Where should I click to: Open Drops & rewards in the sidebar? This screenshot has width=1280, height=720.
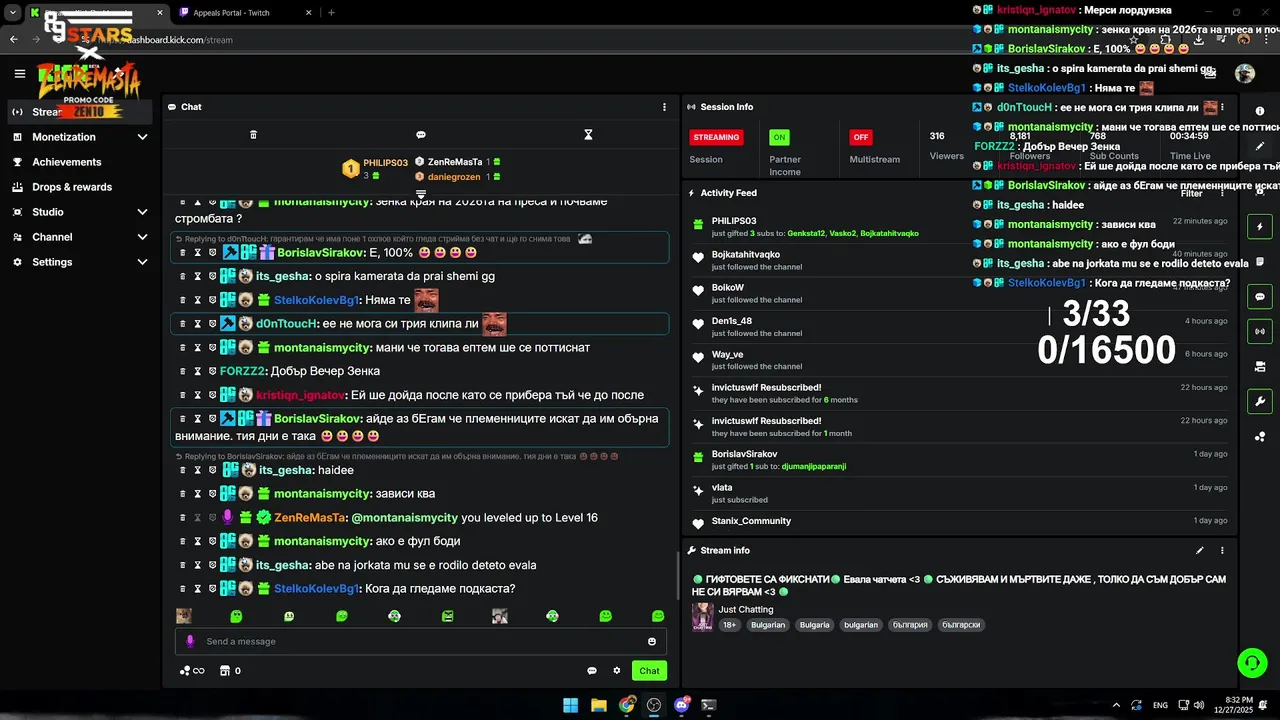click(72, 187)
